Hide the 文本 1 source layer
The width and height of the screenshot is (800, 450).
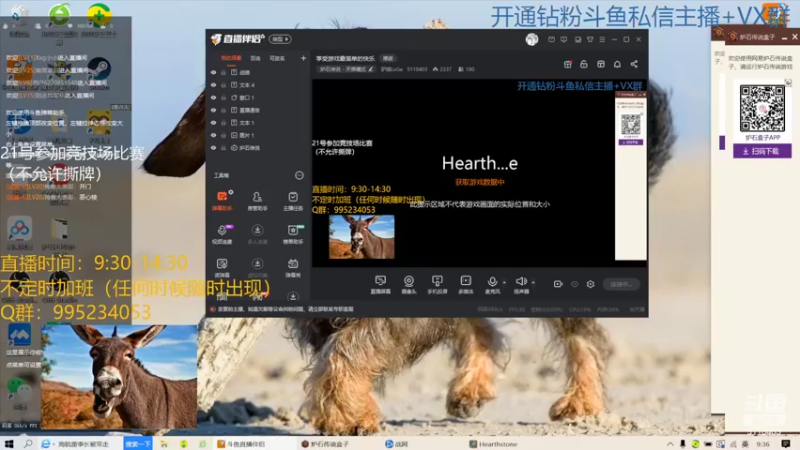pyautogui.click(x=213, y=123)
